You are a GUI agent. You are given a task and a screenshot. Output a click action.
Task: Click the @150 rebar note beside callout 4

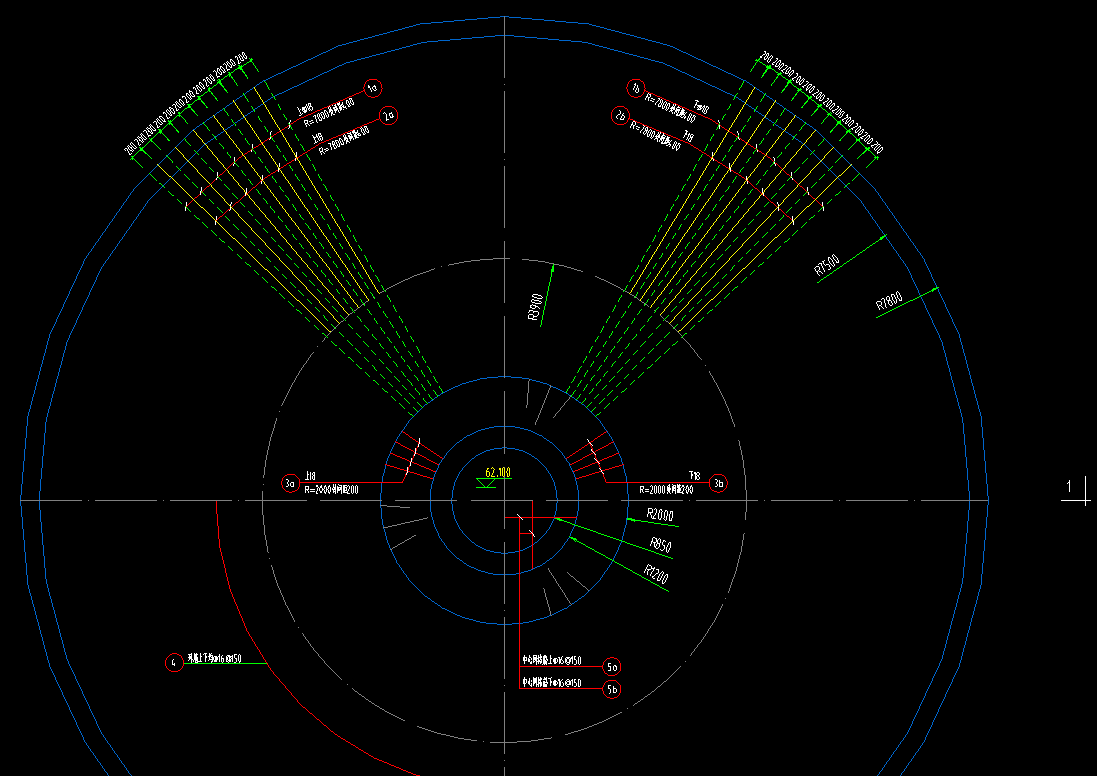214,658
